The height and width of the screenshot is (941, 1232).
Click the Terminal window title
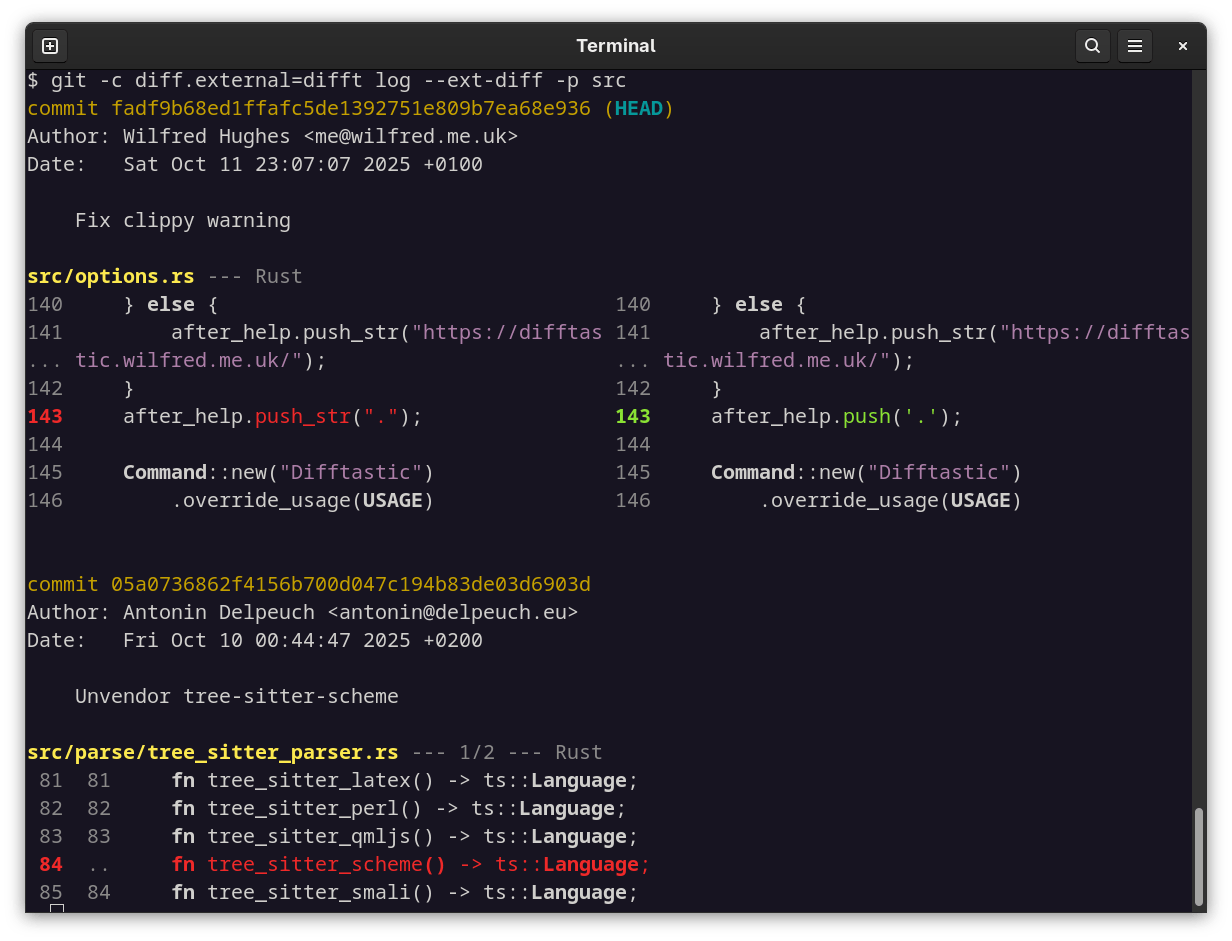click(616, 45)
